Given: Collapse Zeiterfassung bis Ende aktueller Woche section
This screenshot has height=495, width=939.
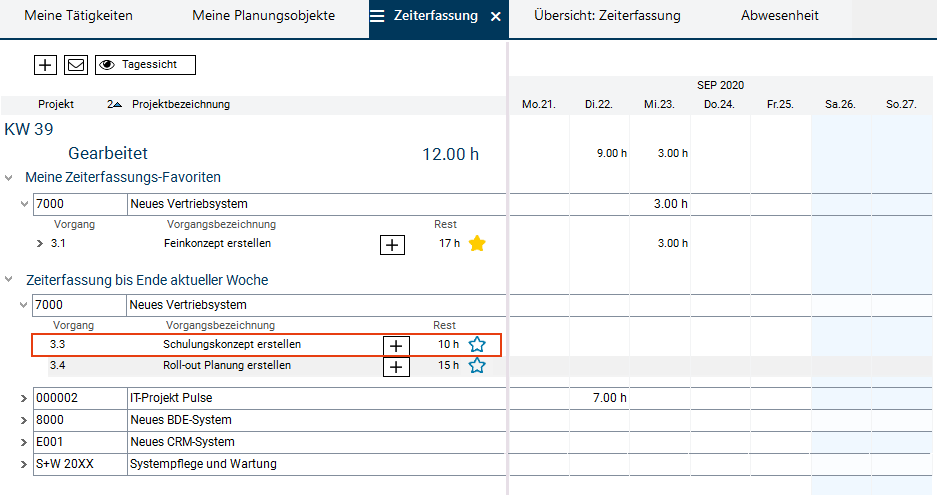Looking at the screenshot, I should [8, 280].
